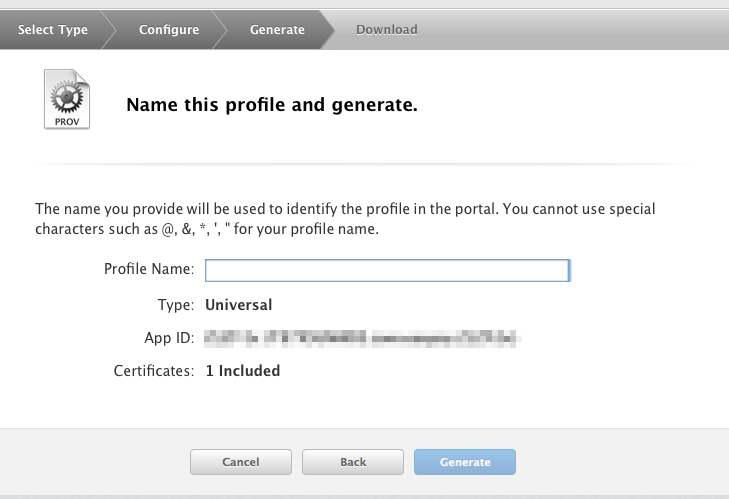Select the 'Universal' type value

tap(239, 305)
